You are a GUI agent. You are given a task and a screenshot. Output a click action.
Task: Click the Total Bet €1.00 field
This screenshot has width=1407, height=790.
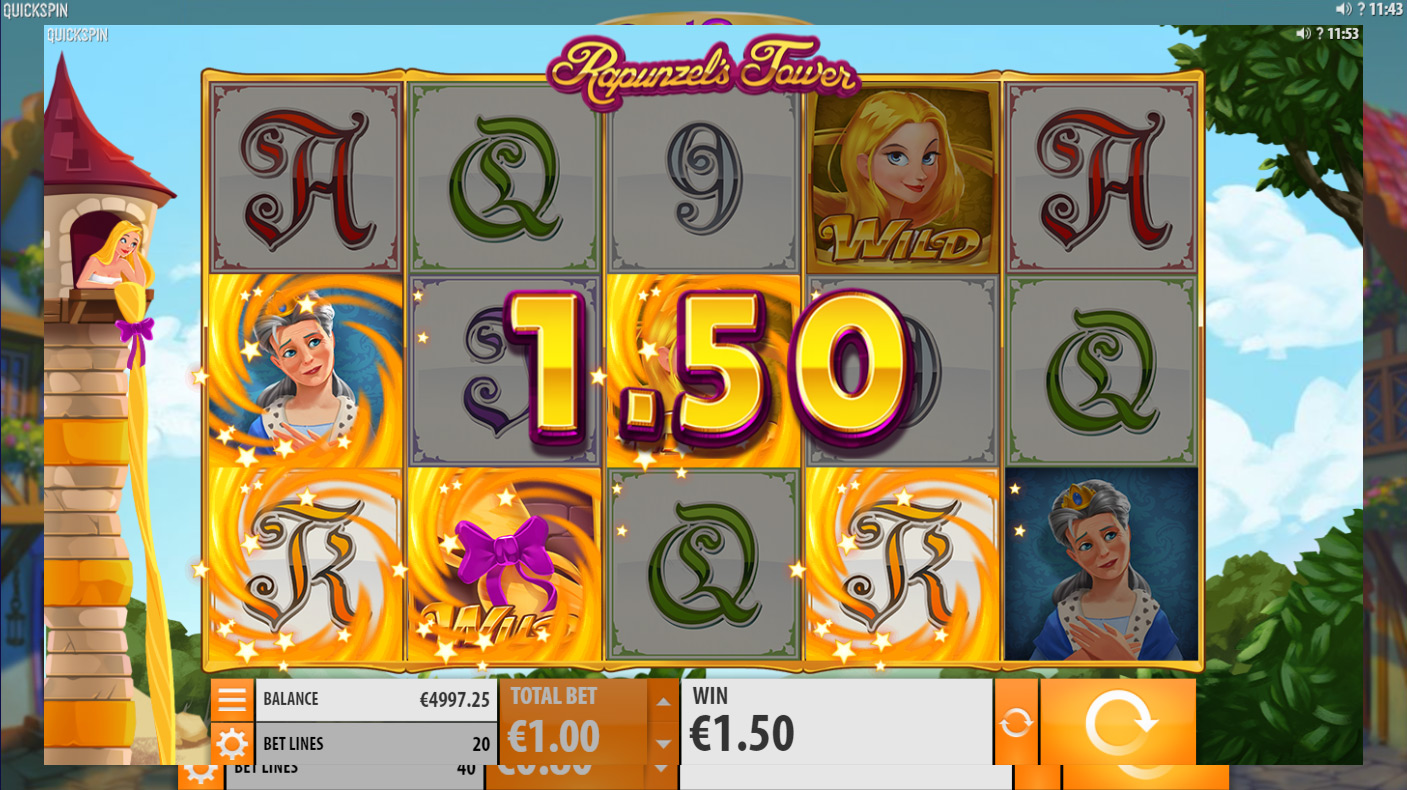pyautogui.click(x=573, y=722)
